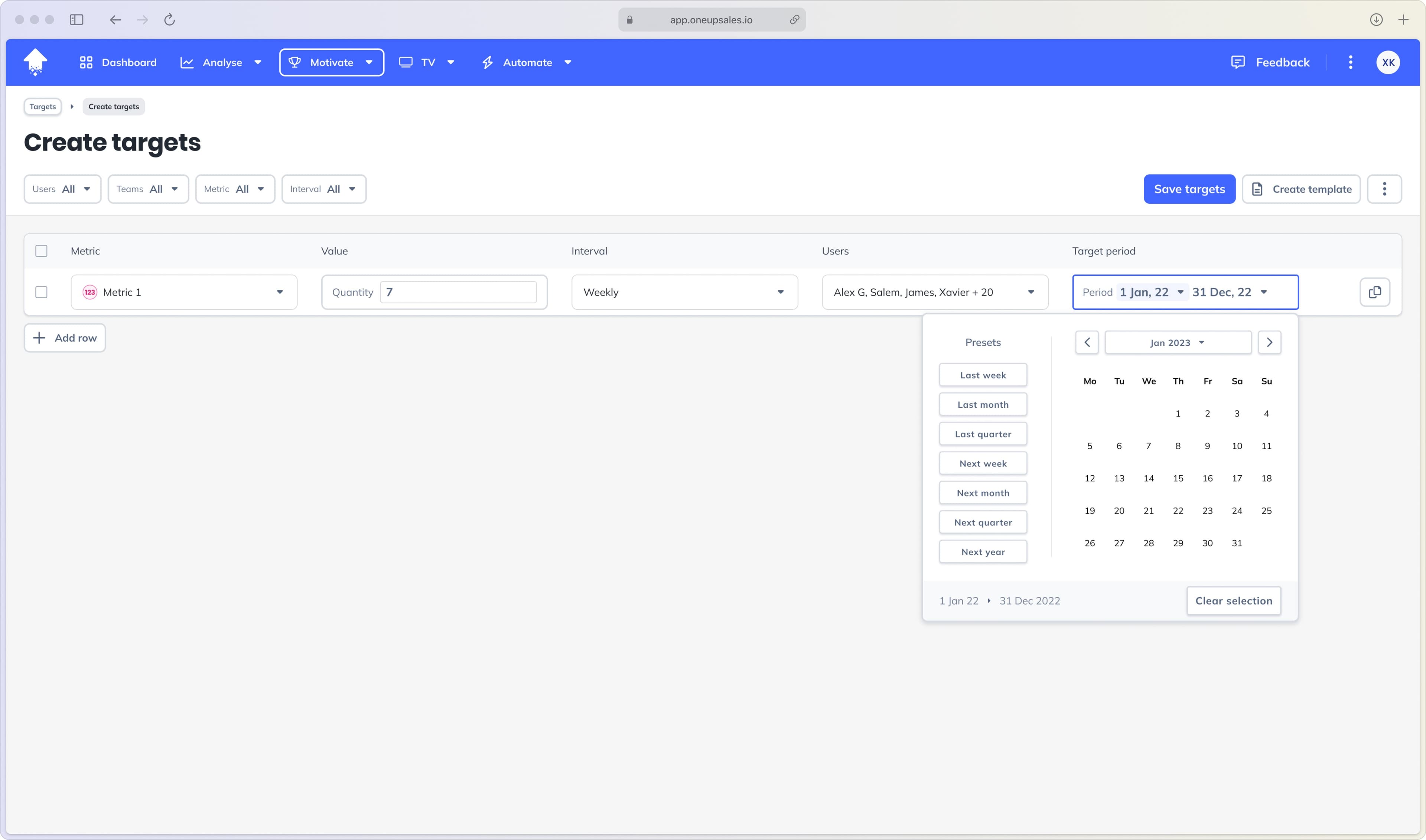Pick day 1 in the calendar
The width and height of the screenshot is (1426, 840).
point(1178,414)
